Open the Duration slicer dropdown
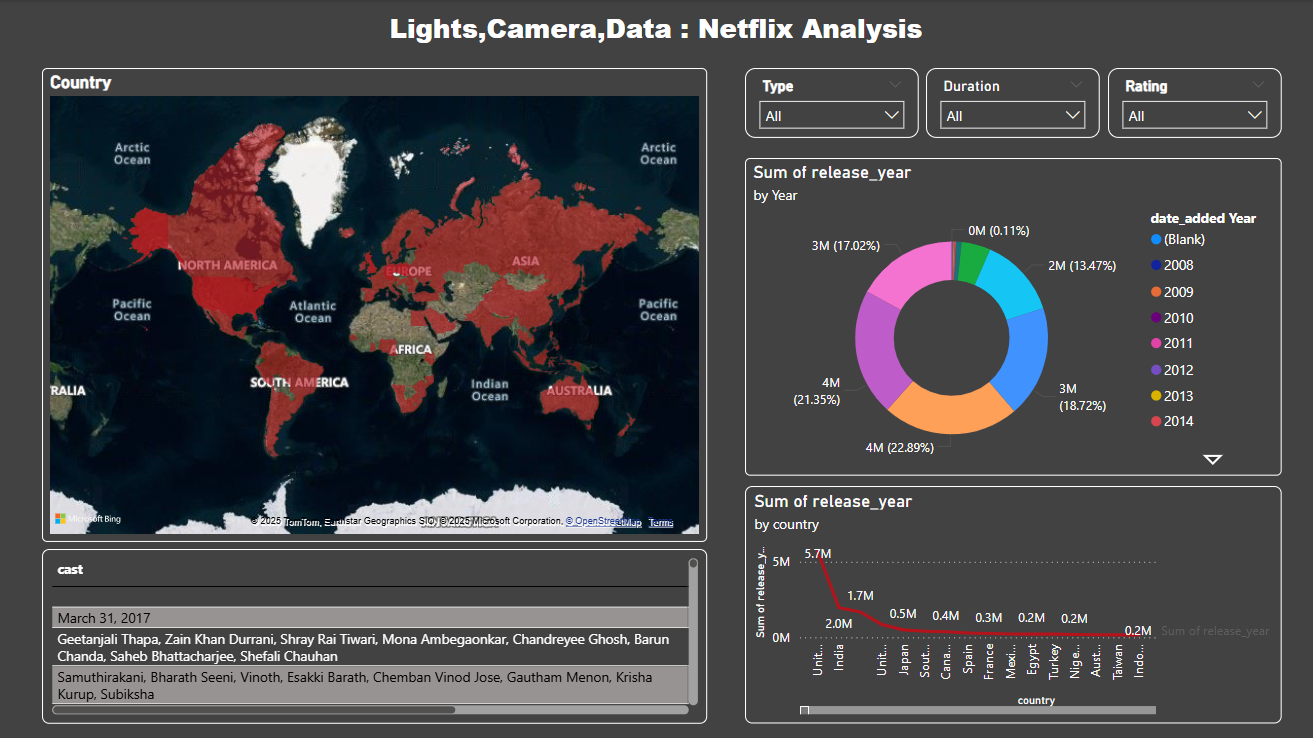 1013,116
